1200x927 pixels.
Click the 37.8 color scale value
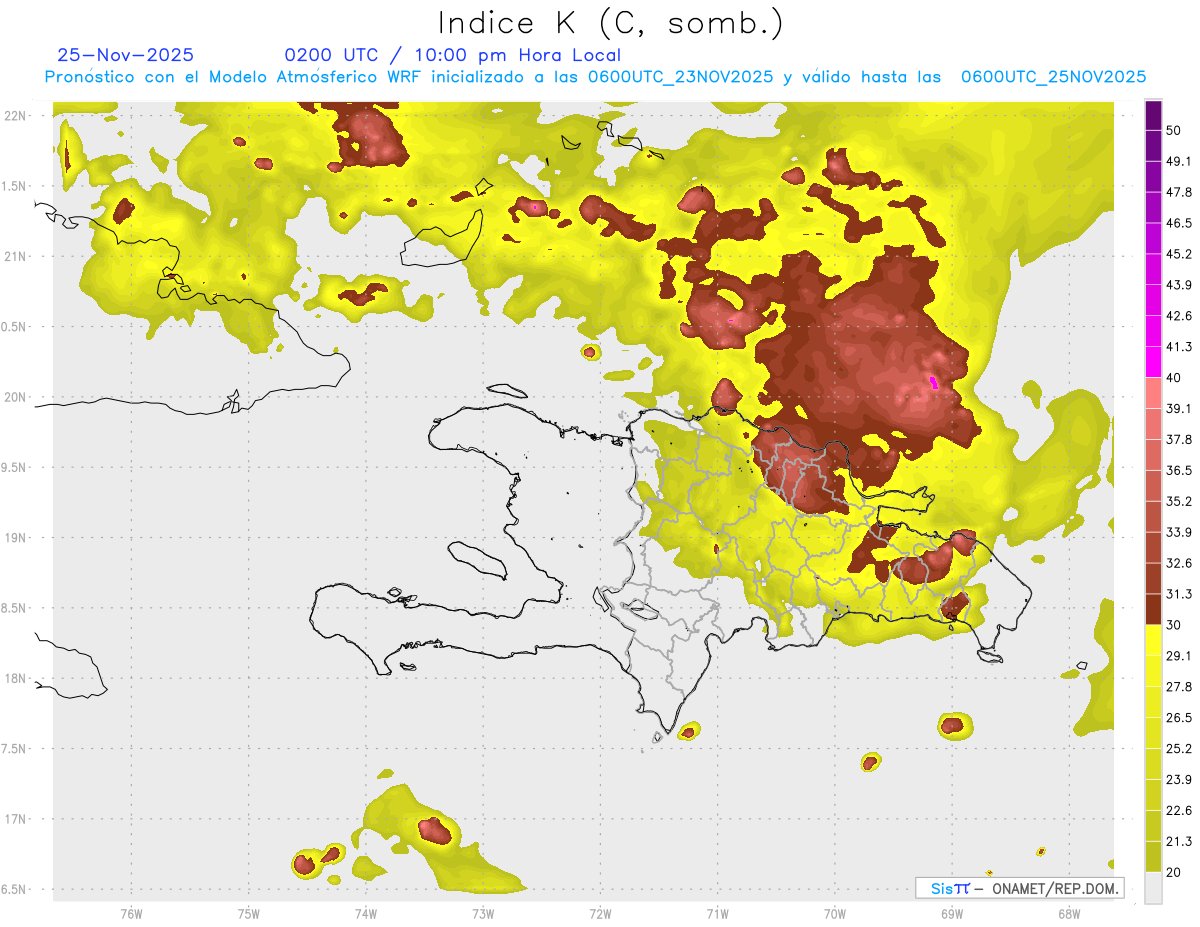point(1179,439)
